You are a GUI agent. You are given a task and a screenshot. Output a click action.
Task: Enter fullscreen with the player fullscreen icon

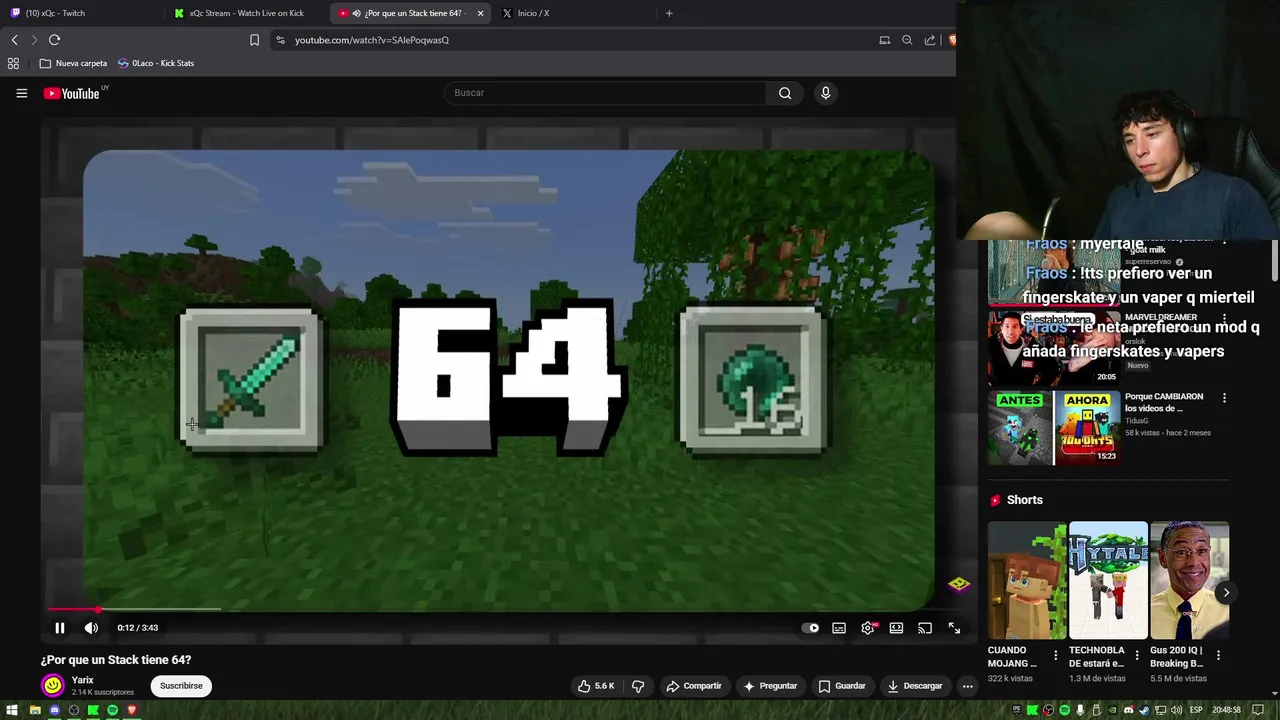(954, 628)
